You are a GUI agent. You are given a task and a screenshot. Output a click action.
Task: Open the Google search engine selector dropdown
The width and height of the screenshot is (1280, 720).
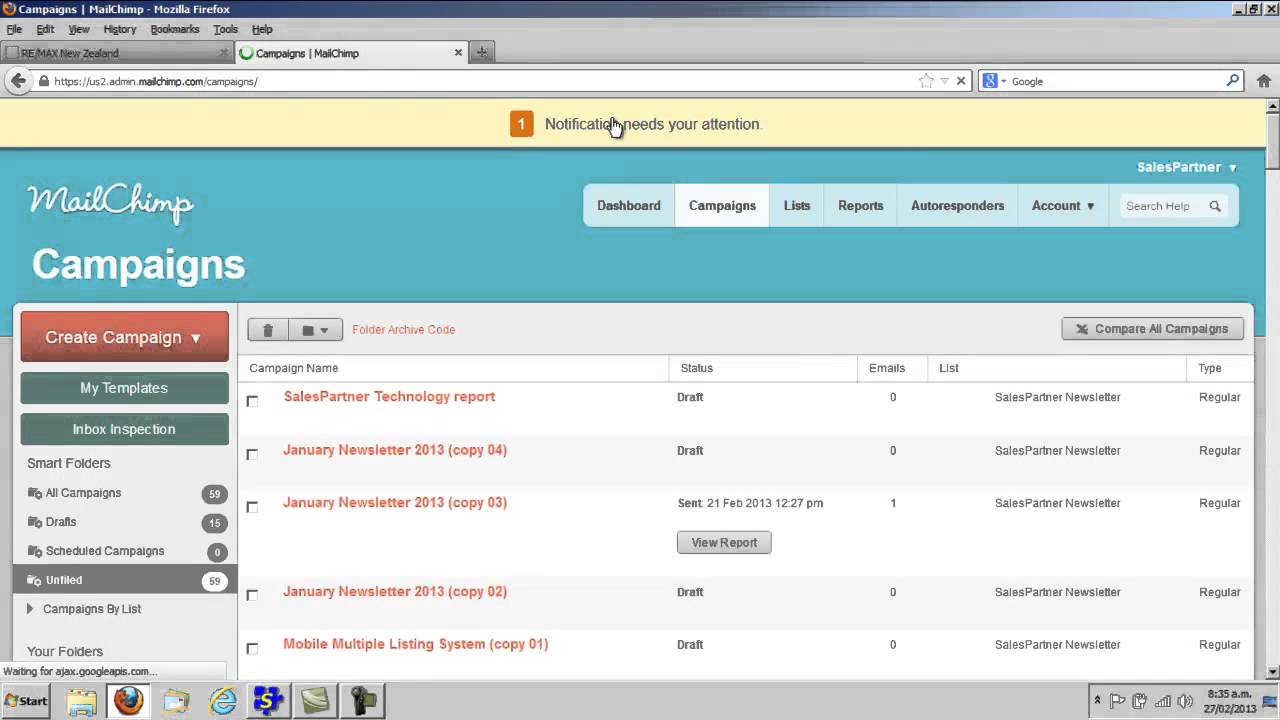(x=996, y=81)
